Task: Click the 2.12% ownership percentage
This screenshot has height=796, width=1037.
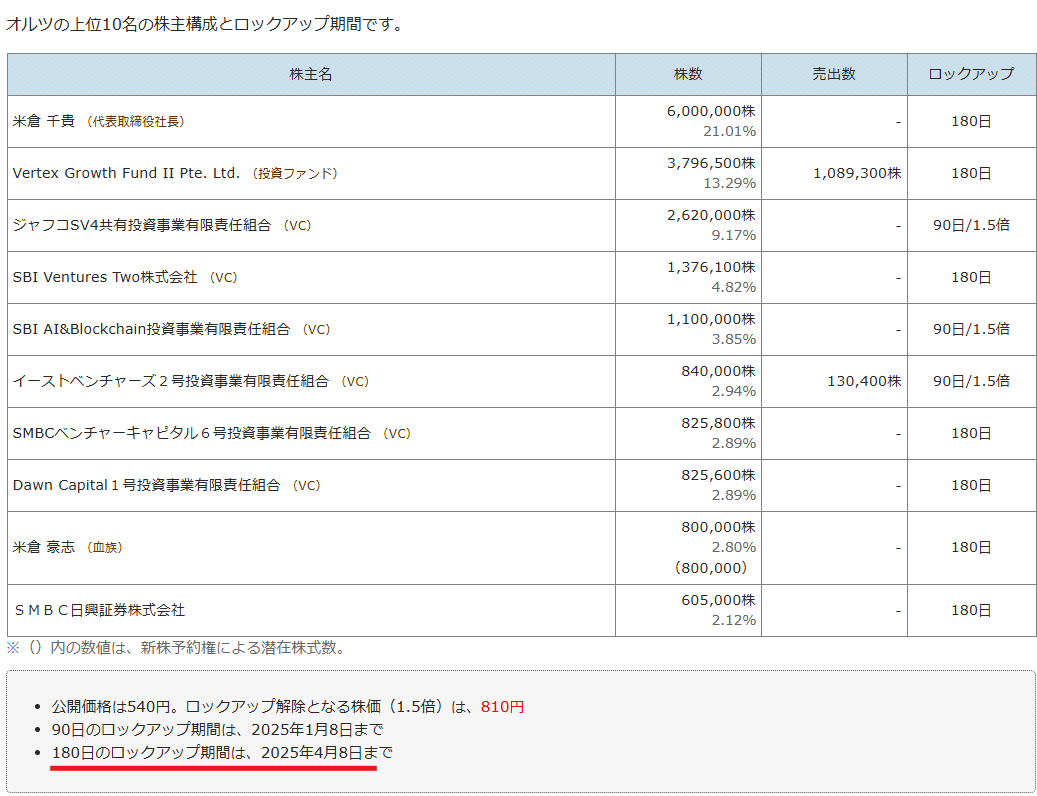Action: point(733,620)
